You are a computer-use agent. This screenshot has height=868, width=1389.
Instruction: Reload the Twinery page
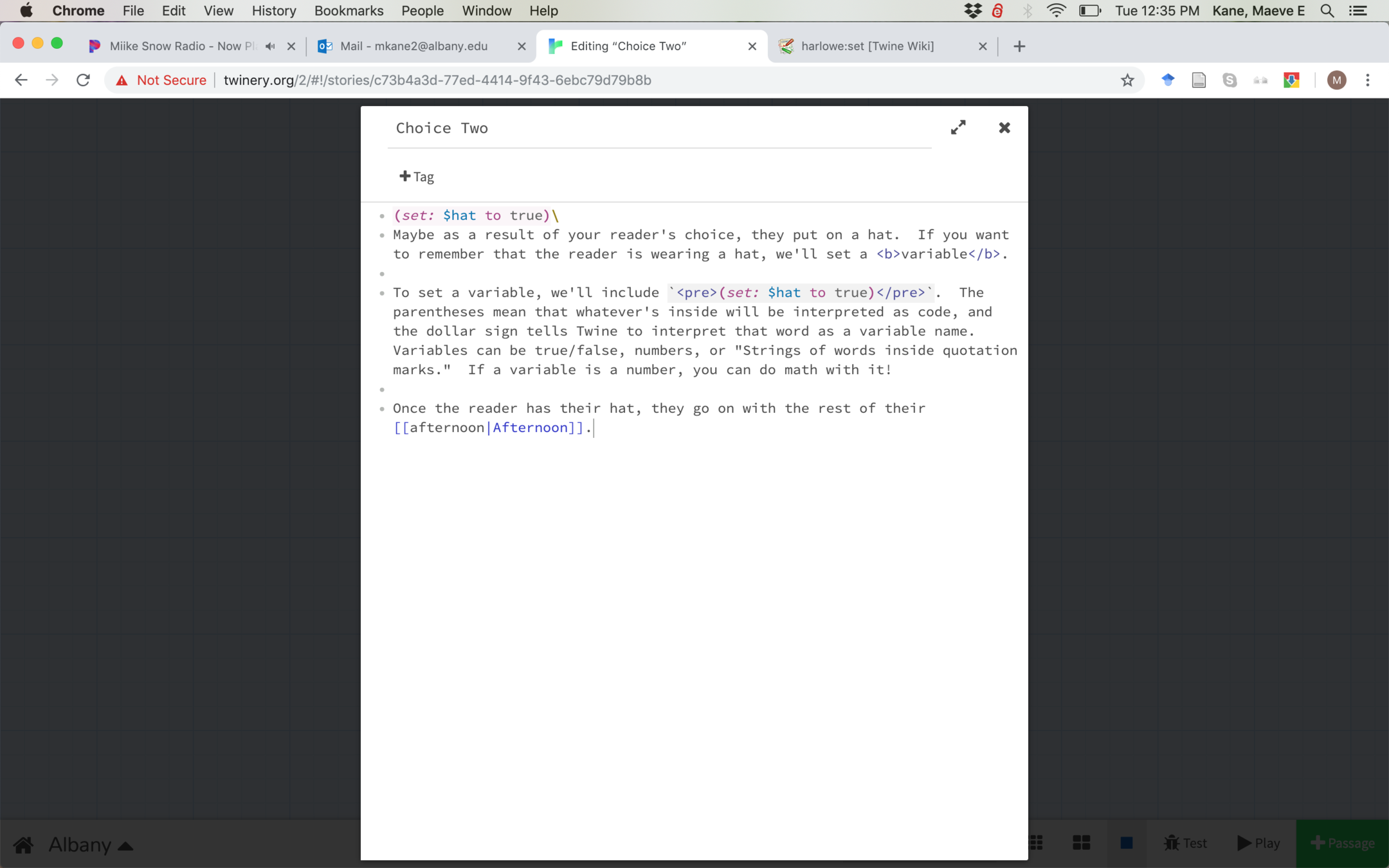[83, 80]
